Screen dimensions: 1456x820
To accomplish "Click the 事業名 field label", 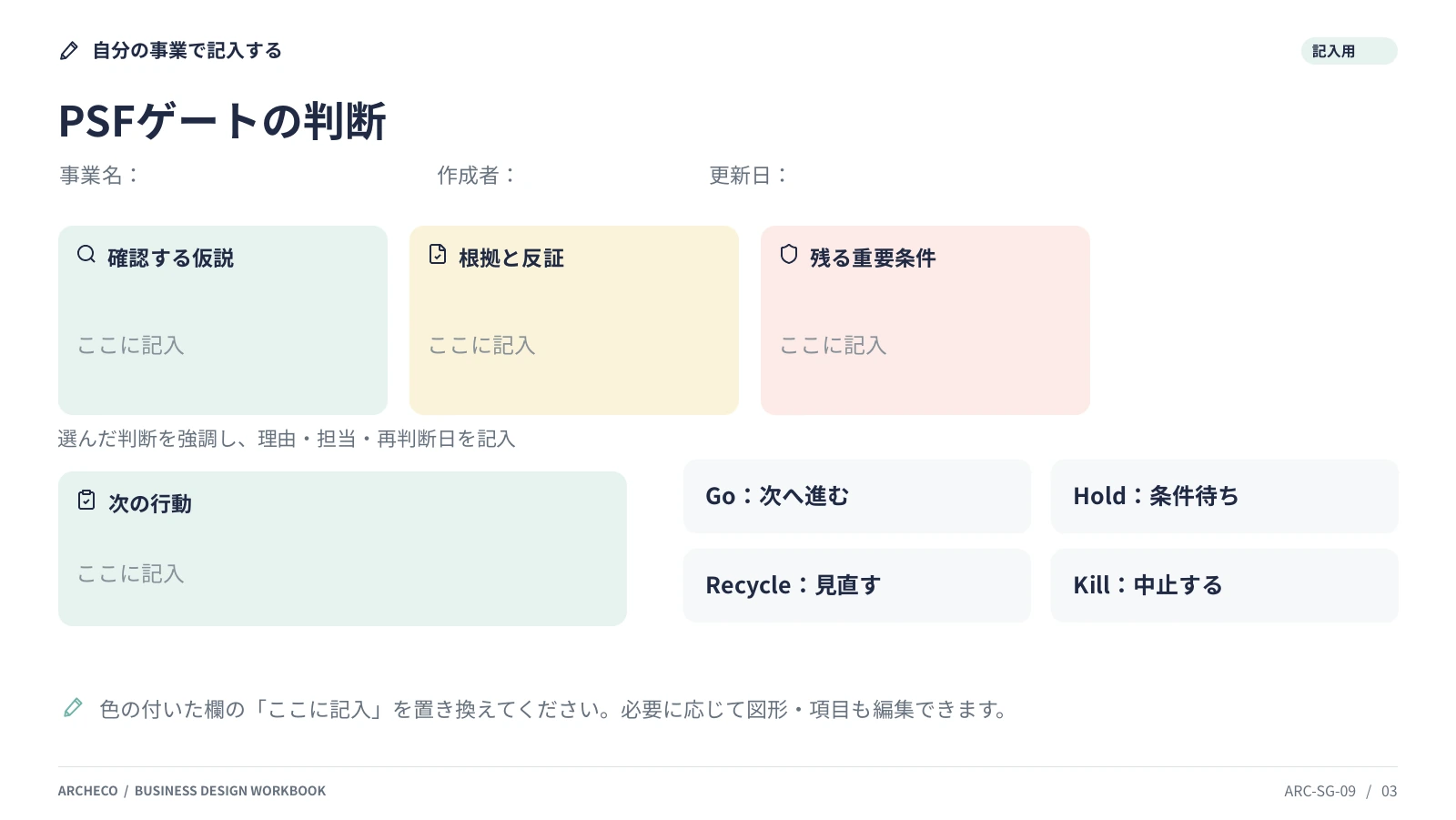I will [x=98, y=175].
